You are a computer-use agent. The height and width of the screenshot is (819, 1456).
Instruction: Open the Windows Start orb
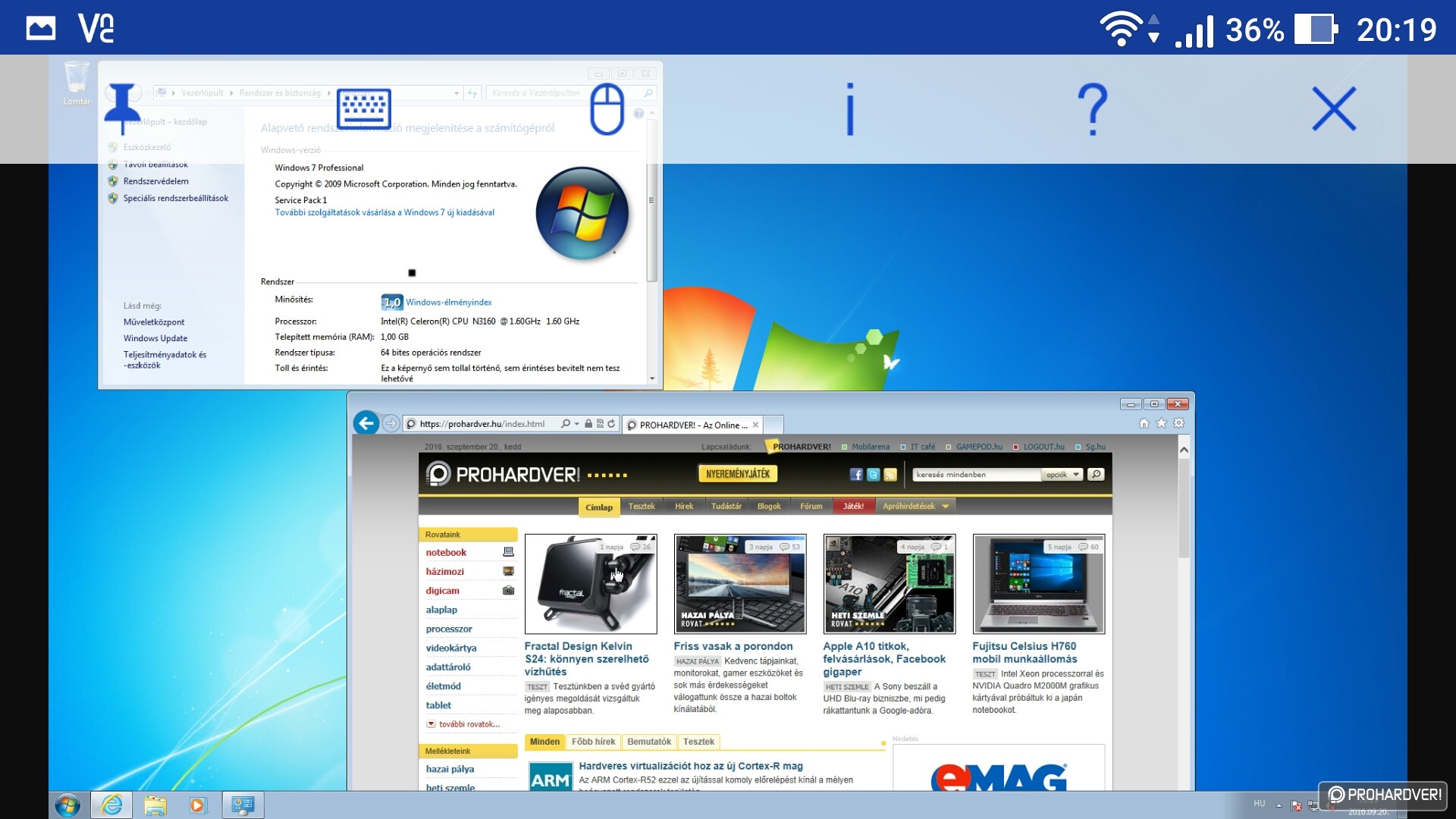pos(67,805)
